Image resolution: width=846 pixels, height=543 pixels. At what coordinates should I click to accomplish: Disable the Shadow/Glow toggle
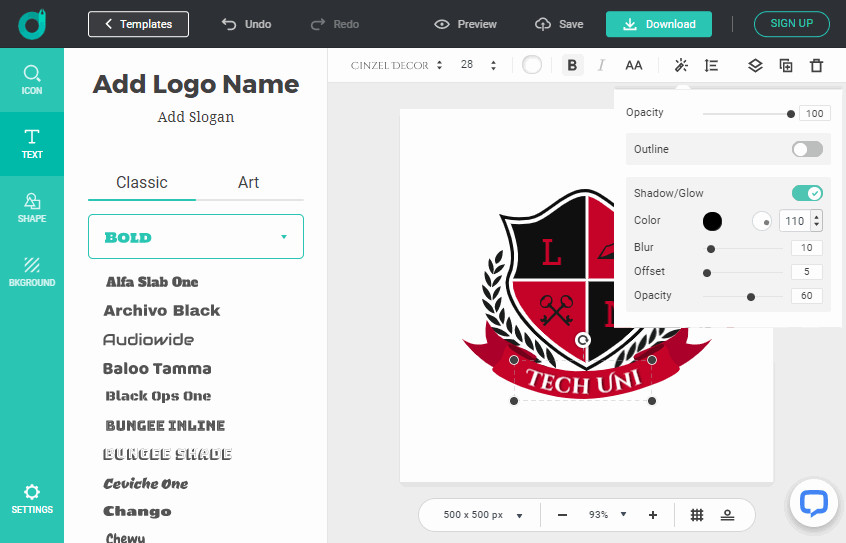807,193
